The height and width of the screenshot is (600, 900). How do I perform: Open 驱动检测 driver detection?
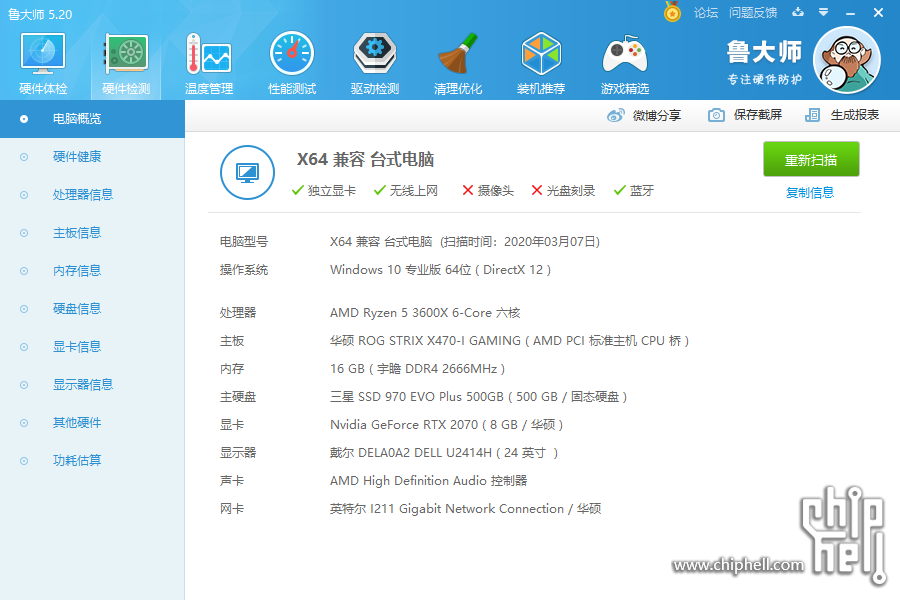coord(375,62)
